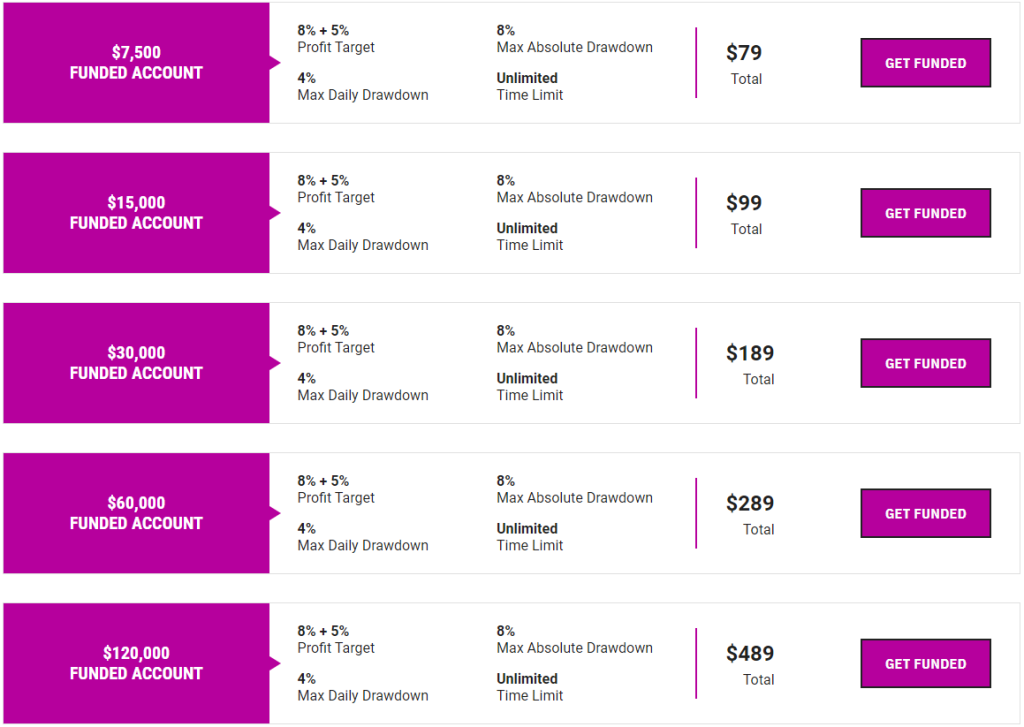Screen dimensions: 1024x727
Task: Click GET FUNDED for the $7,500 account
Action: 925,63
